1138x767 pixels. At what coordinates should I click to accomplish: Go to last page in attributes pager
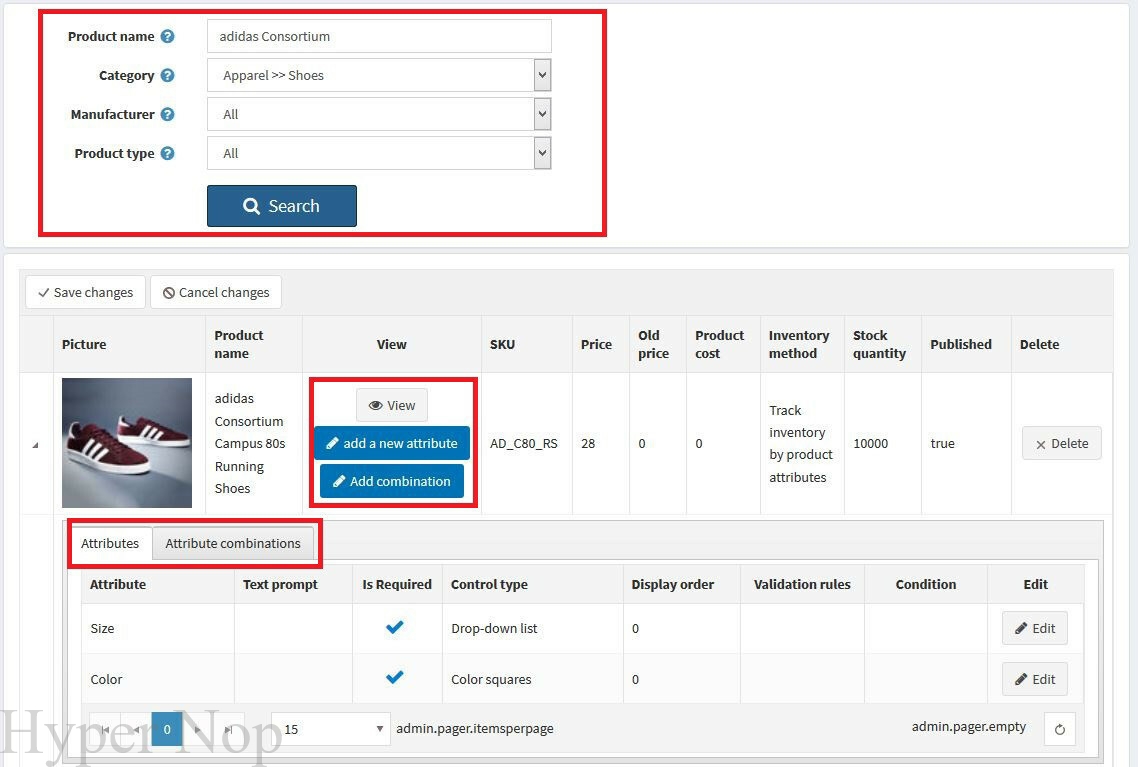tap(229, 729)
